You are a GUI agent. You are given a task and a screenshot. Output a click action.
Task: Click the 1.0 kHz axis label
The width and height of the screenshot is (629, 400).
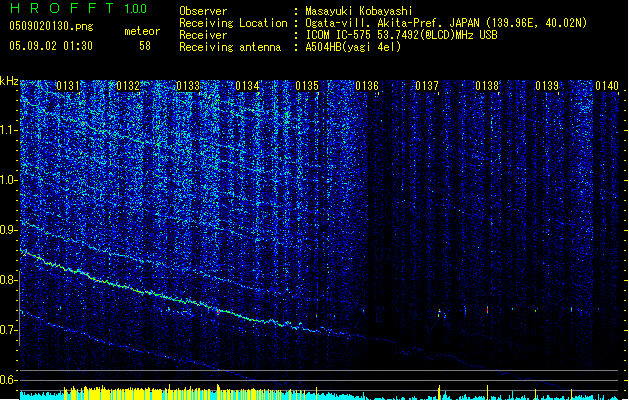9,180
